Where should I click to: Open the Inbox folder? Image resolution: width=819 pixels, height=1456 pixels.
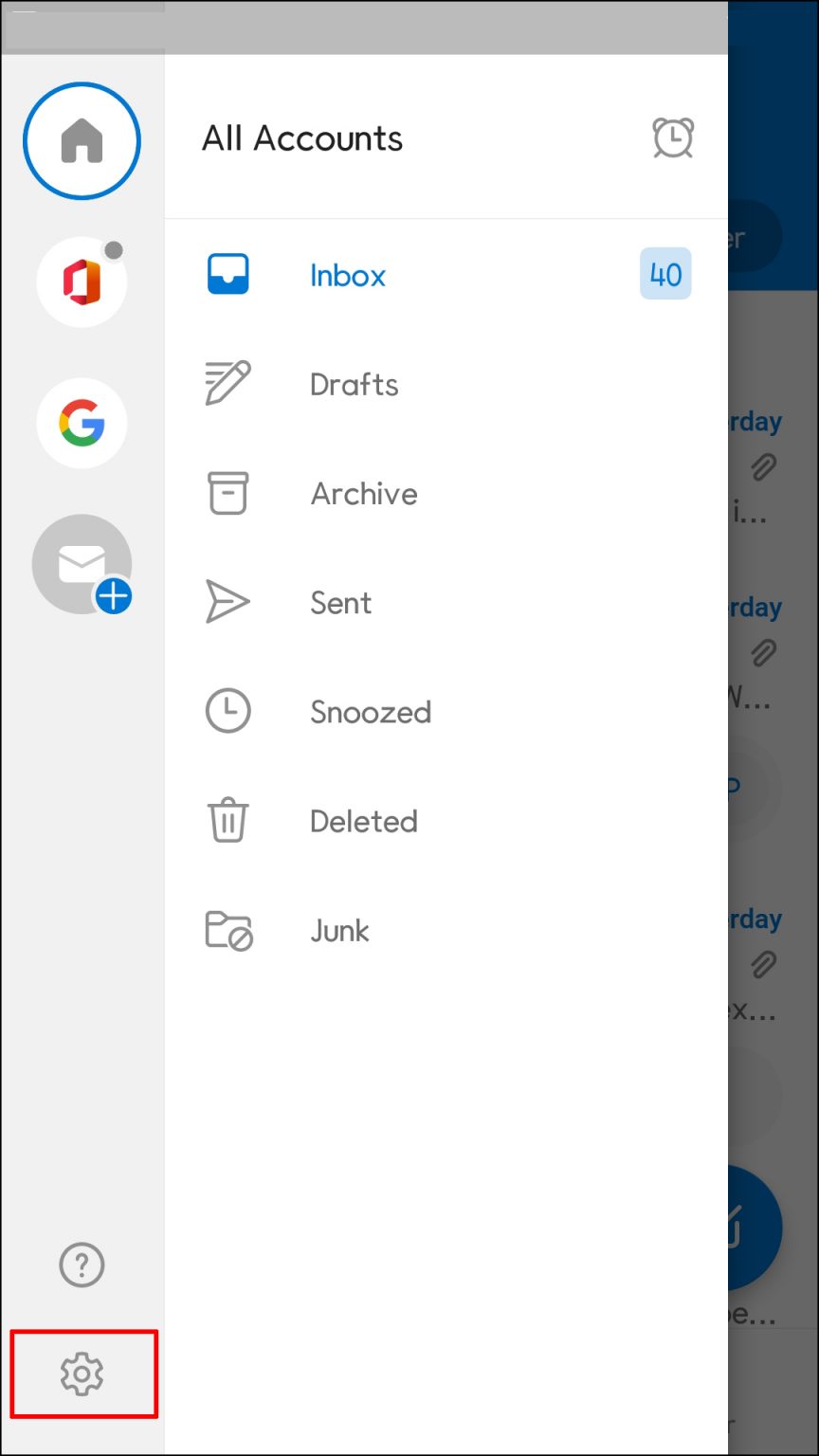tap(348, 275)
